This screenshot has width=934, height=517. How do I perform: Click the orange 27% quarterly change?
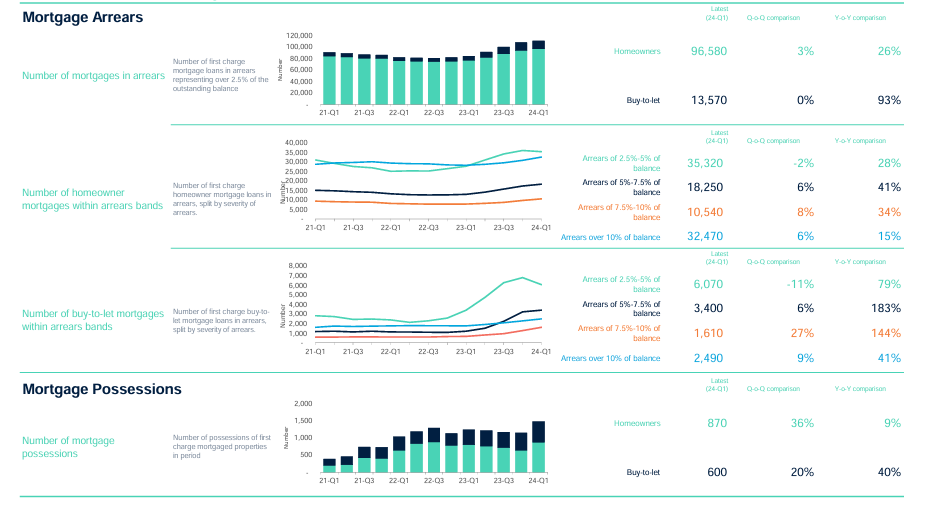pos(802,333)
